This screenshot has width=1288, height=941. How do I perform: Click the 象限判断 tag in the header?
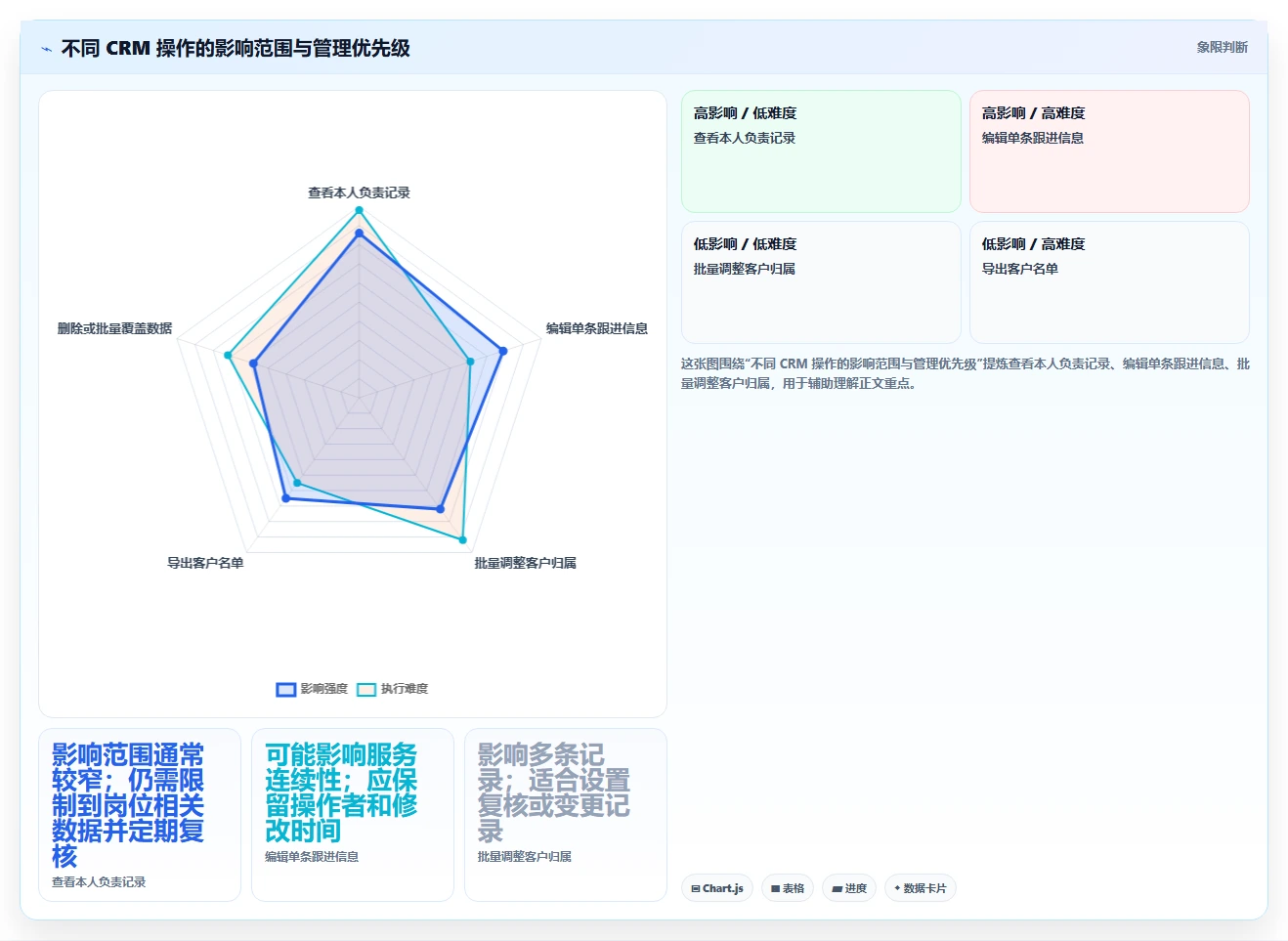tap(1222, 47)
